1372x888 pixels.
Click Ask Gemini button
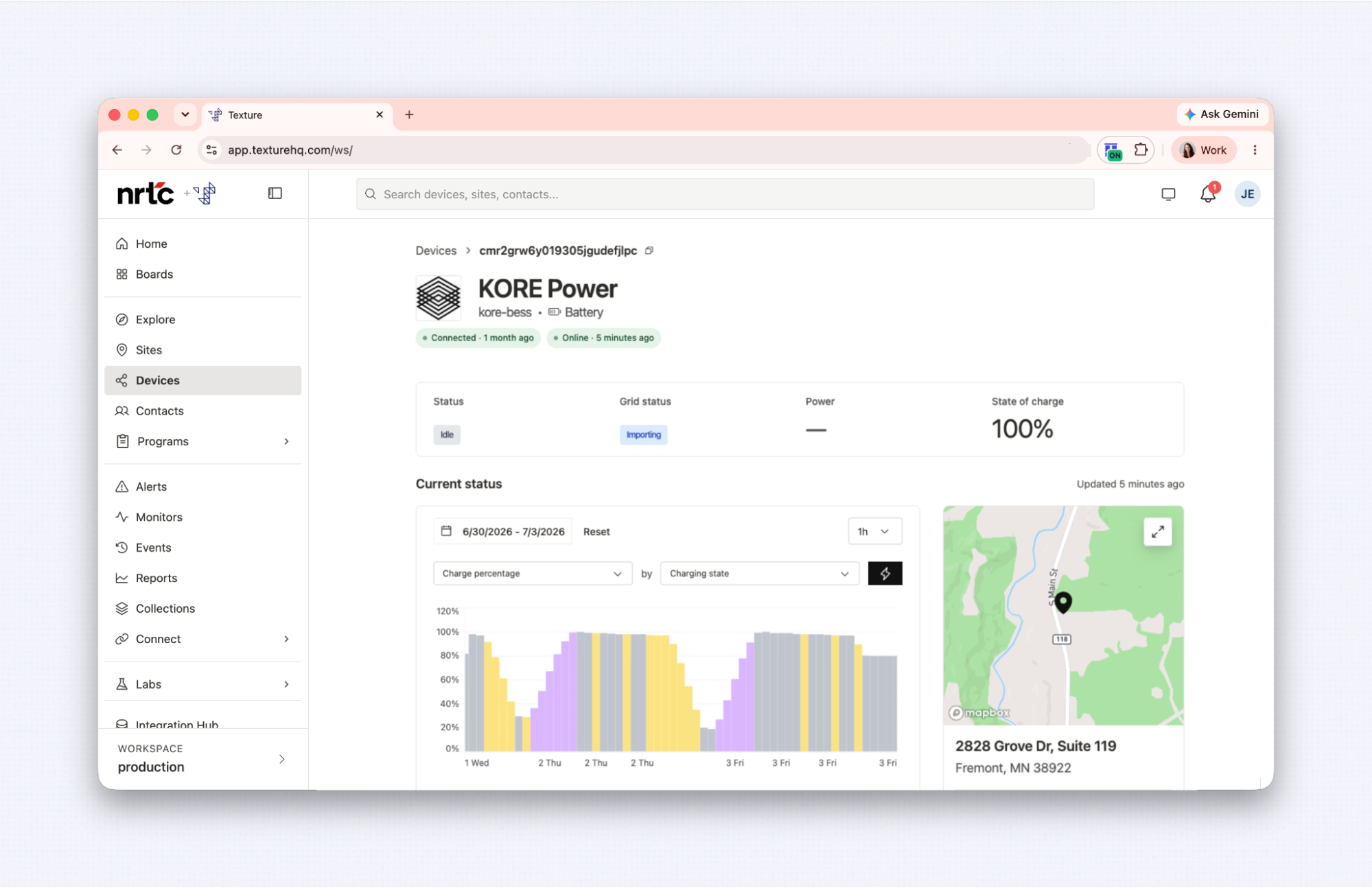1222,114
